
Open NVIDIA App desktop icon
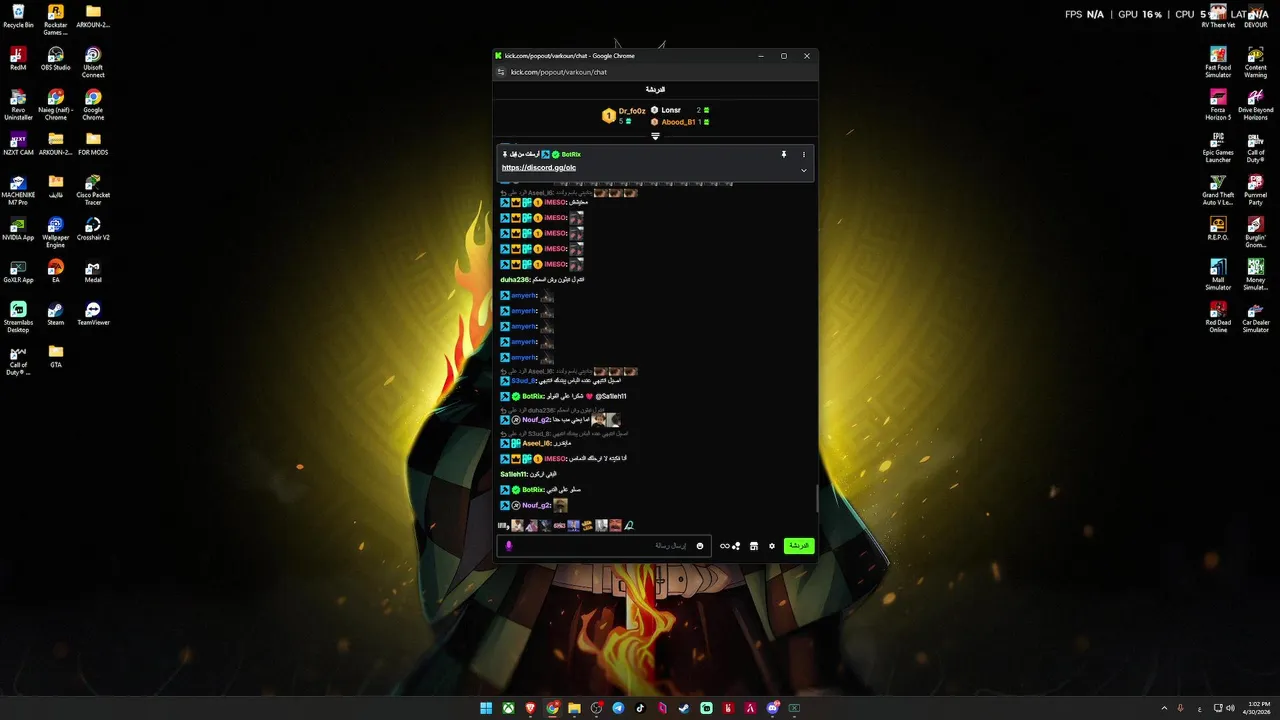pos(18,229)
